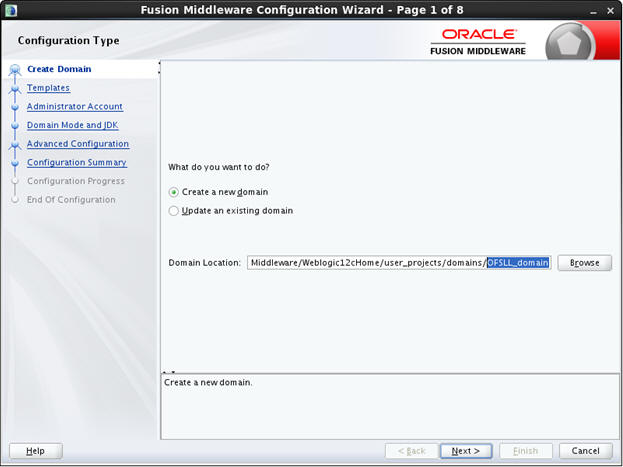The width and height of the screenshot is (623, 467).
Task: Close the Configuration Wizard window
Action: (611, 11)
